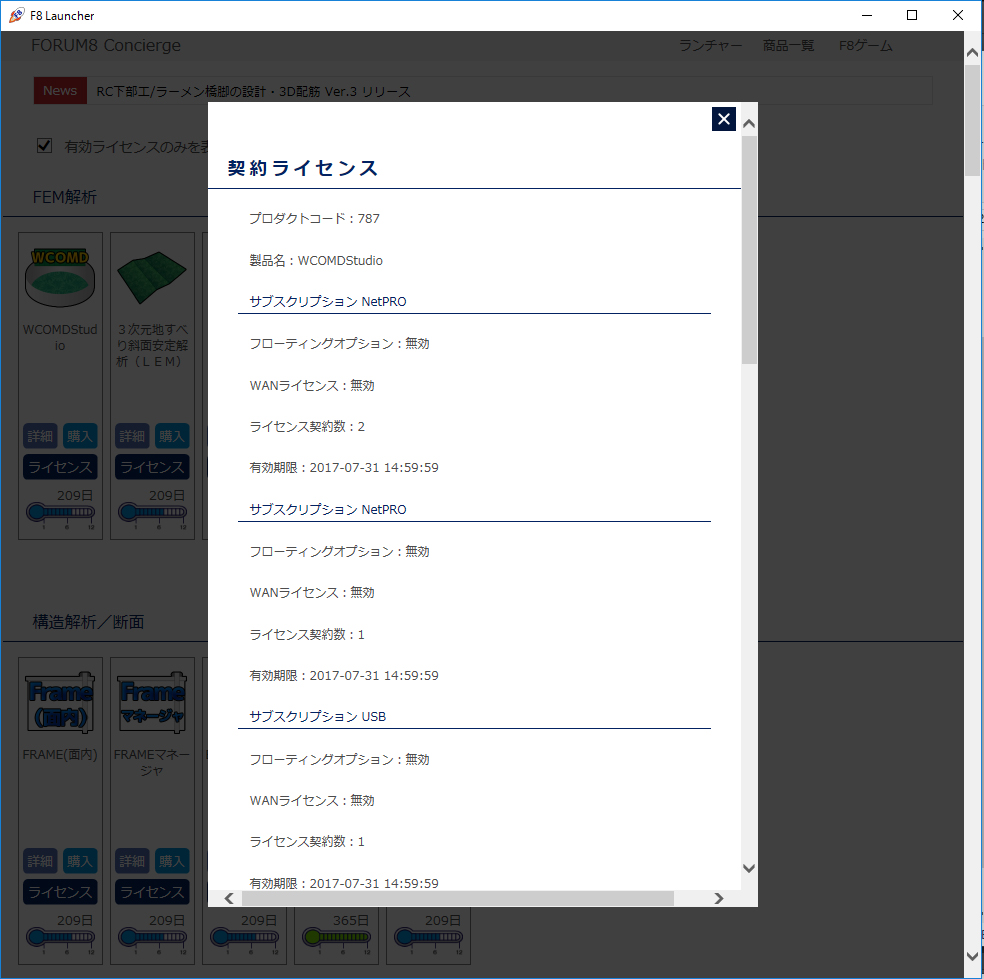Viewport: 984px width, 979px height.
Task: Click the FRAME(面内) product icon
Action: pos(60,703)
